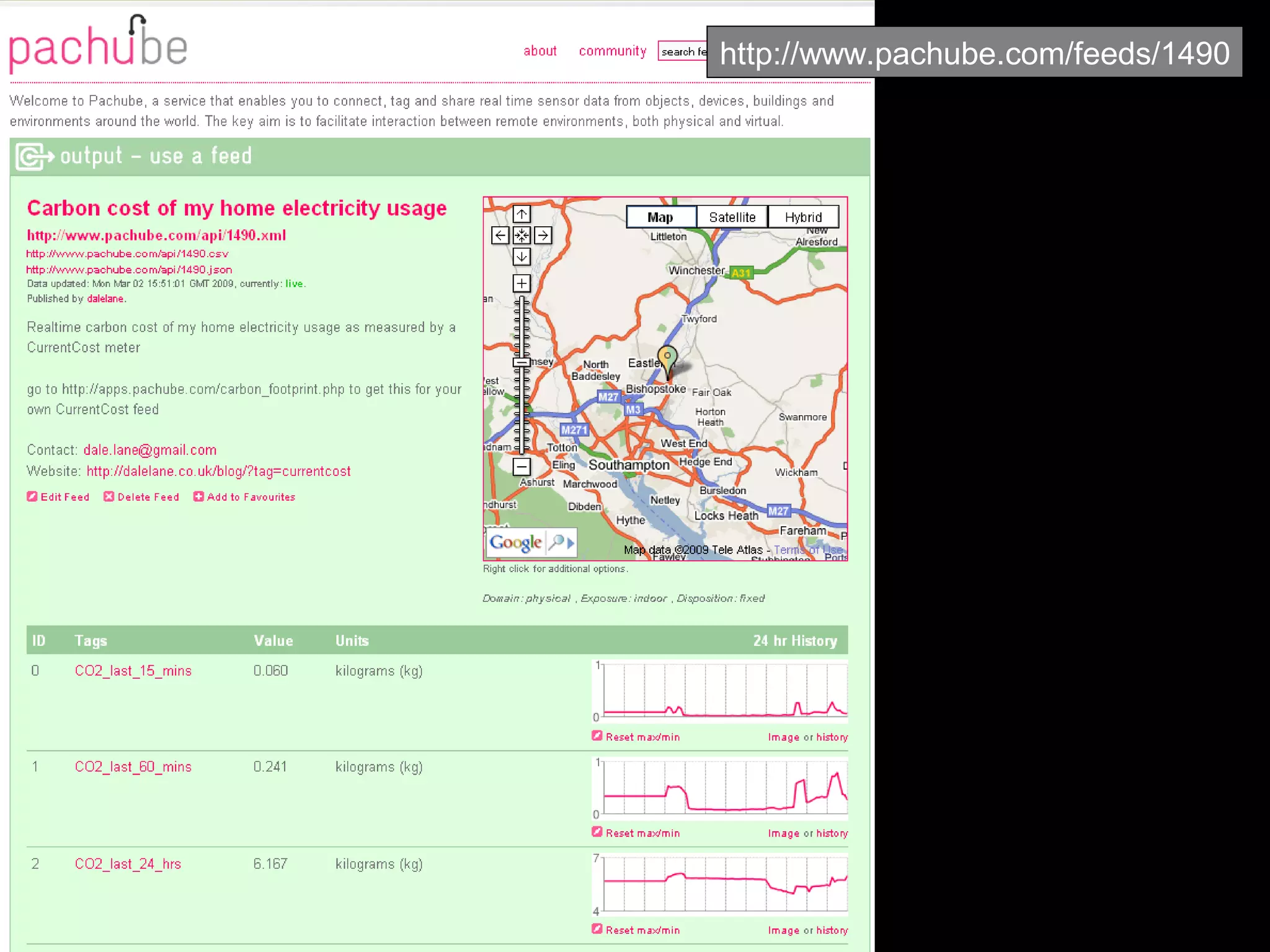Switch map to Hybrid view
Screen dimensions: 1270x952
click(x=804, y=218)
